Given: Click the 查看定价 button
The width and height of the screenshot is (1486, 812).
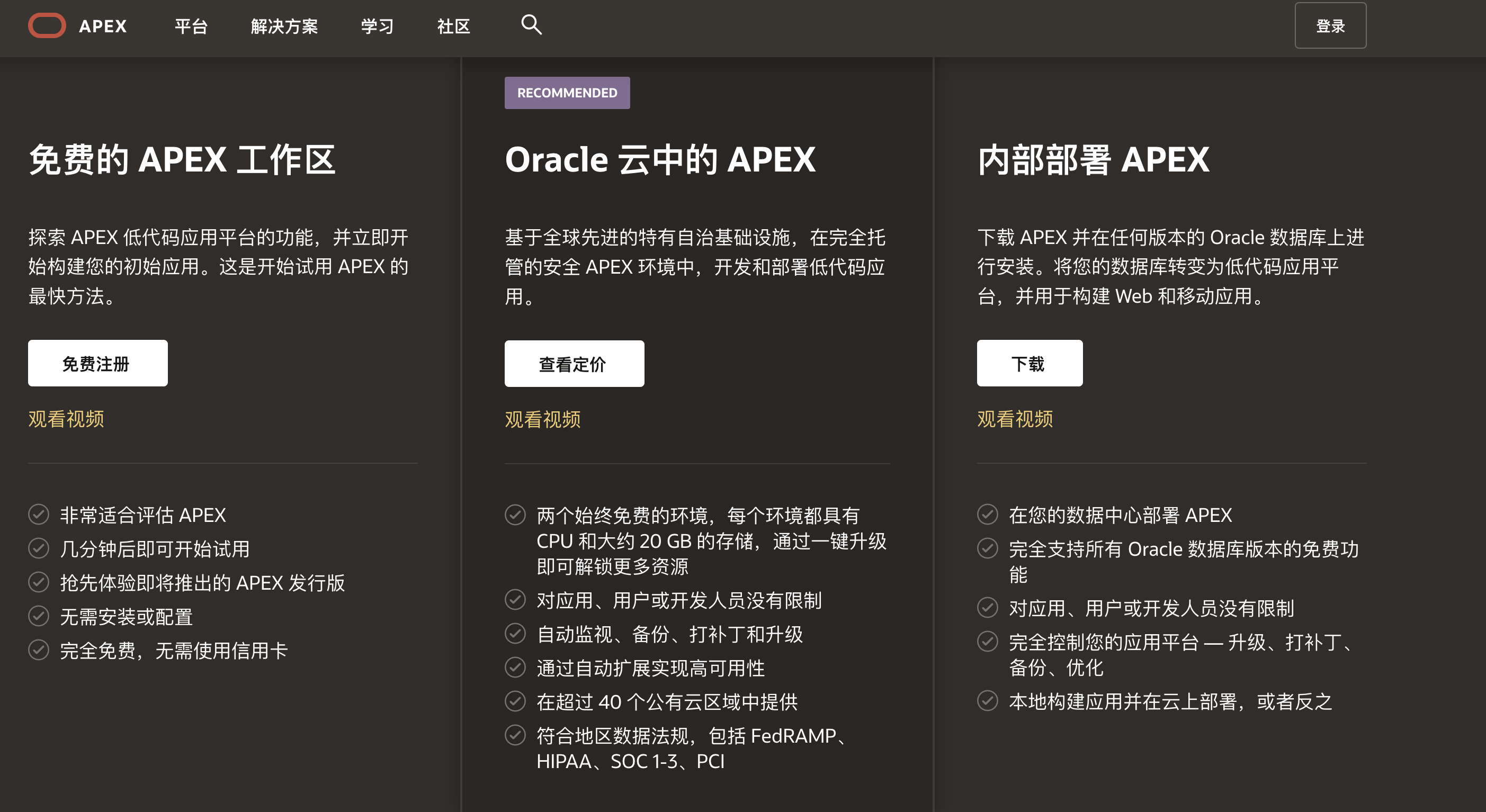Looking at the screenshot, I should [574, 364].
